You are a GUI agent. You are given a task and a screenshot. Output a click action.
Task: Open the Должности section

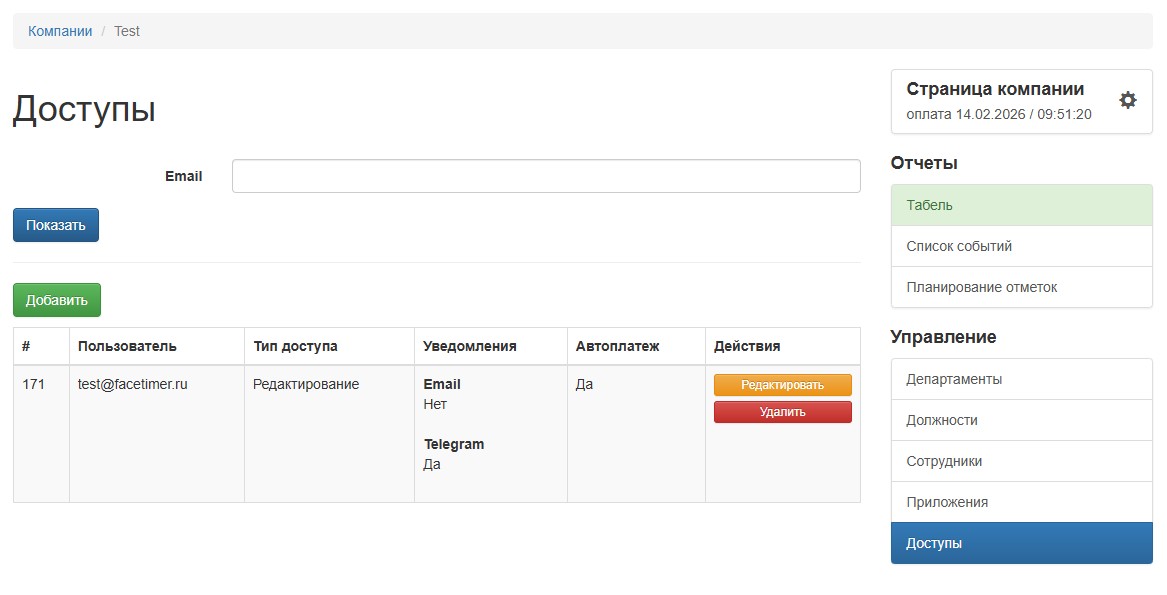[1021, 420]
